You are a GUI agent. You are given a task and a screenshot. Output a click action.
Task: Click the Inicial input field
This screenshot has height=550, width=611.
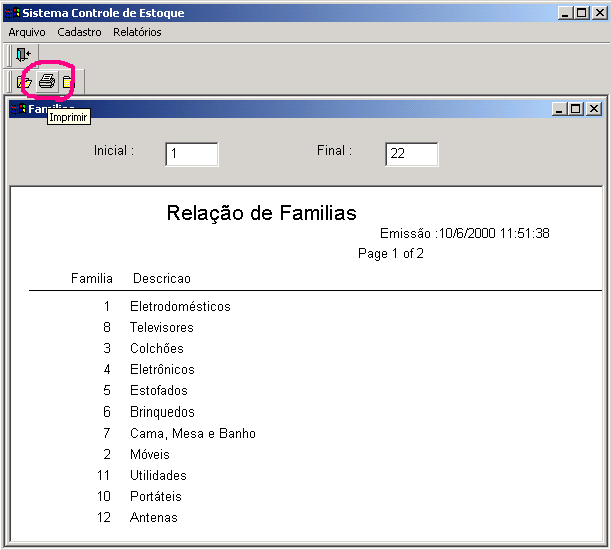pyautogui.click(x=191, y=154)
